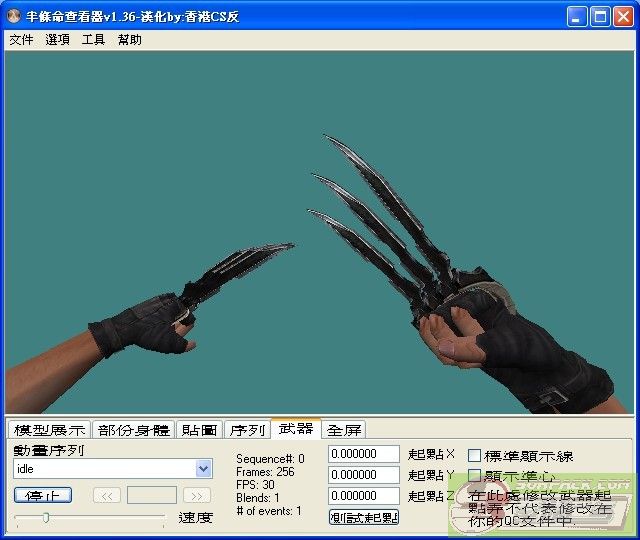Expand the idle animation sequence dropdown
The height and width of the screenshot is (540, 640).
click(x=204, y=469)
